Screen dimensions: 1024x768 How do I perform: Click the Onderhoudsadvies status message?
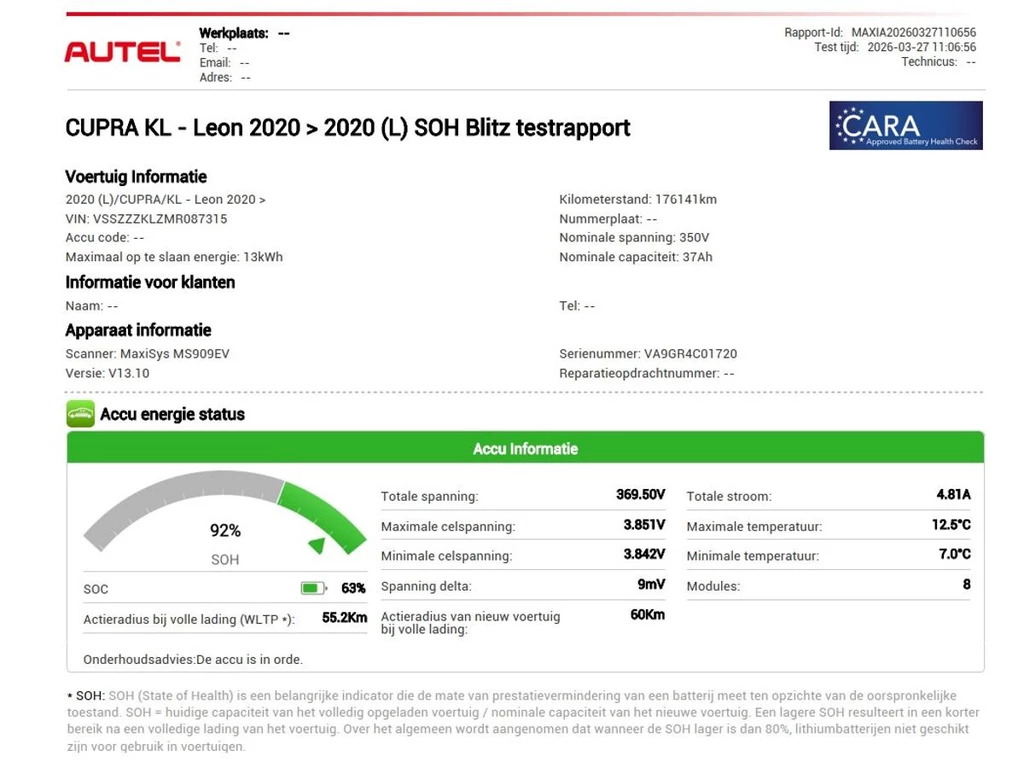[x=193, y=660]
